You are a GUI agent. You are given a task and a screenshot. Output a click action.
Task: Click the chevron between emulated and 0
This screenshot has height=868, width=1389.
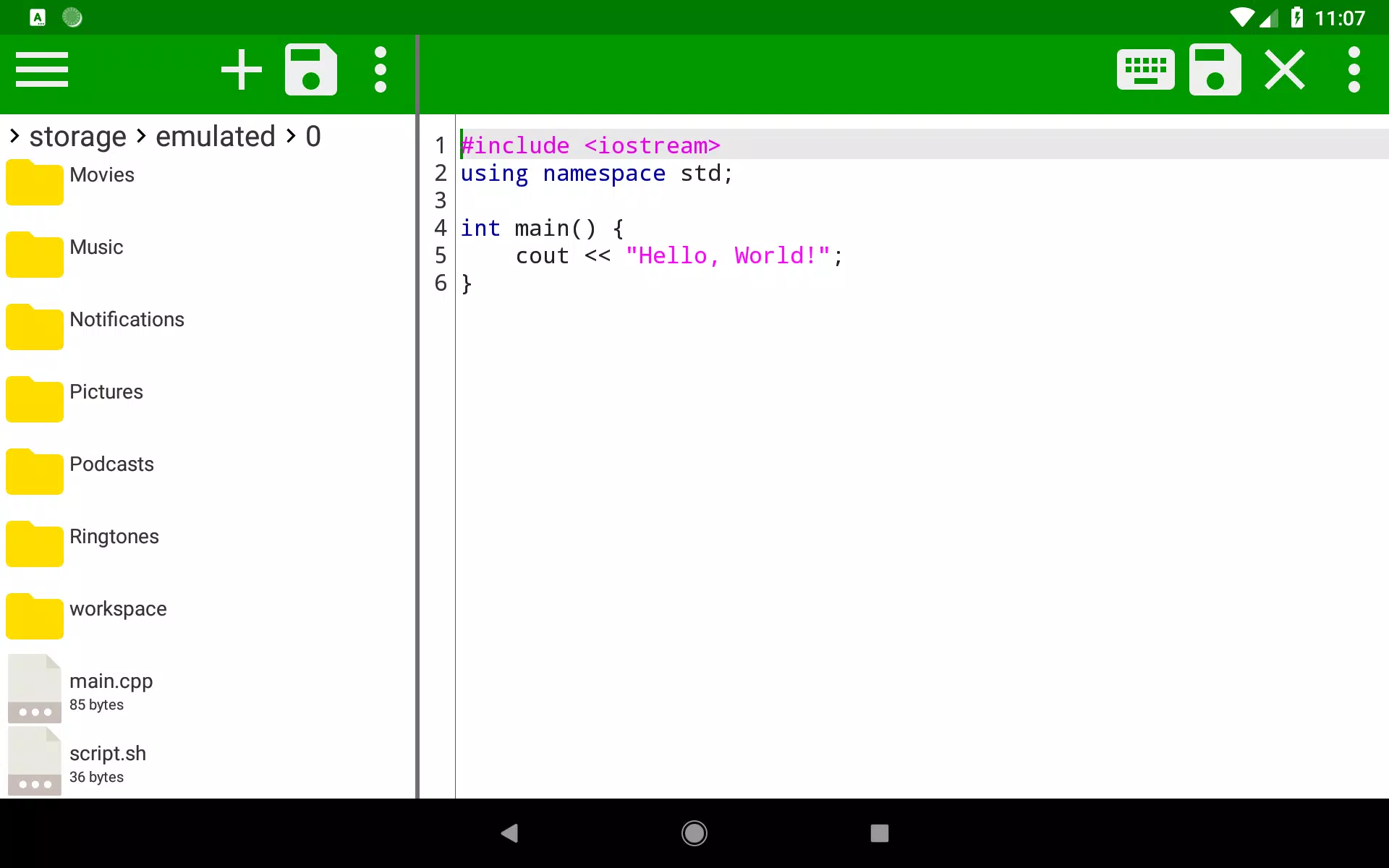pyautogui.click(x=291, y=136)
